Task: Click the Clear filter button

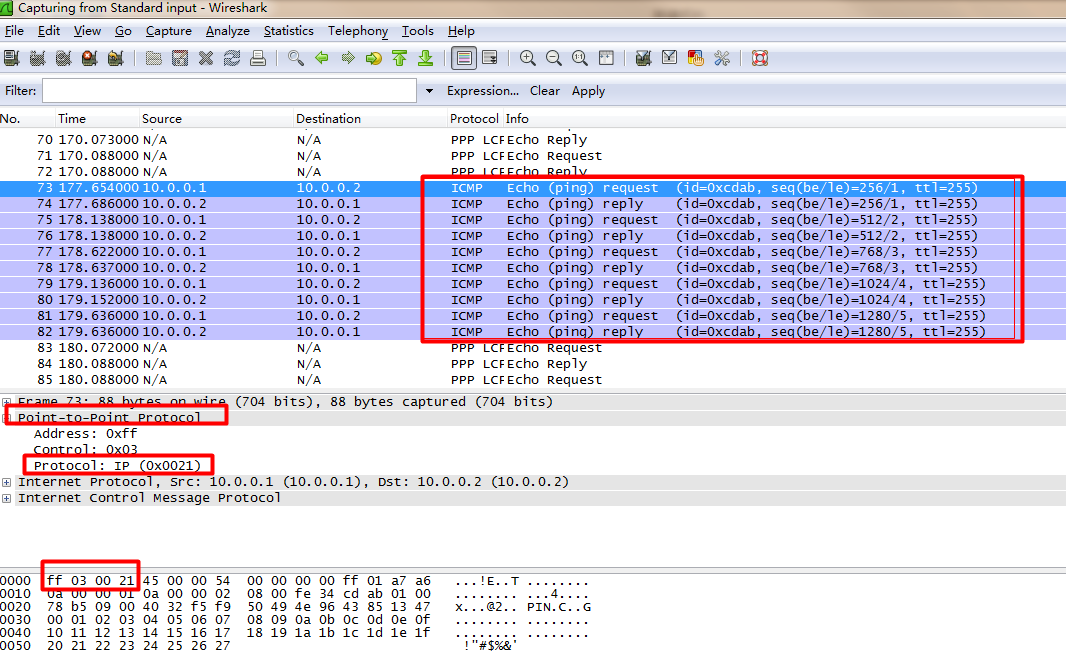Action: click(545, 90)
